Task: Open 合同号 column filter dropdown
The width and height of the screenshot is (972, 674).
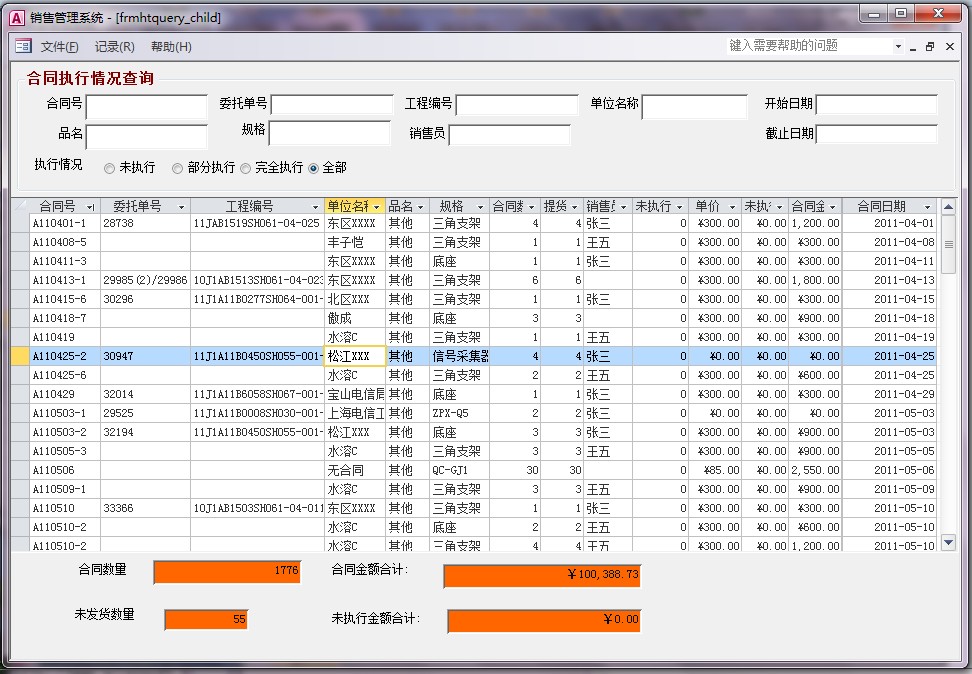Action: [x=91, y=207]
